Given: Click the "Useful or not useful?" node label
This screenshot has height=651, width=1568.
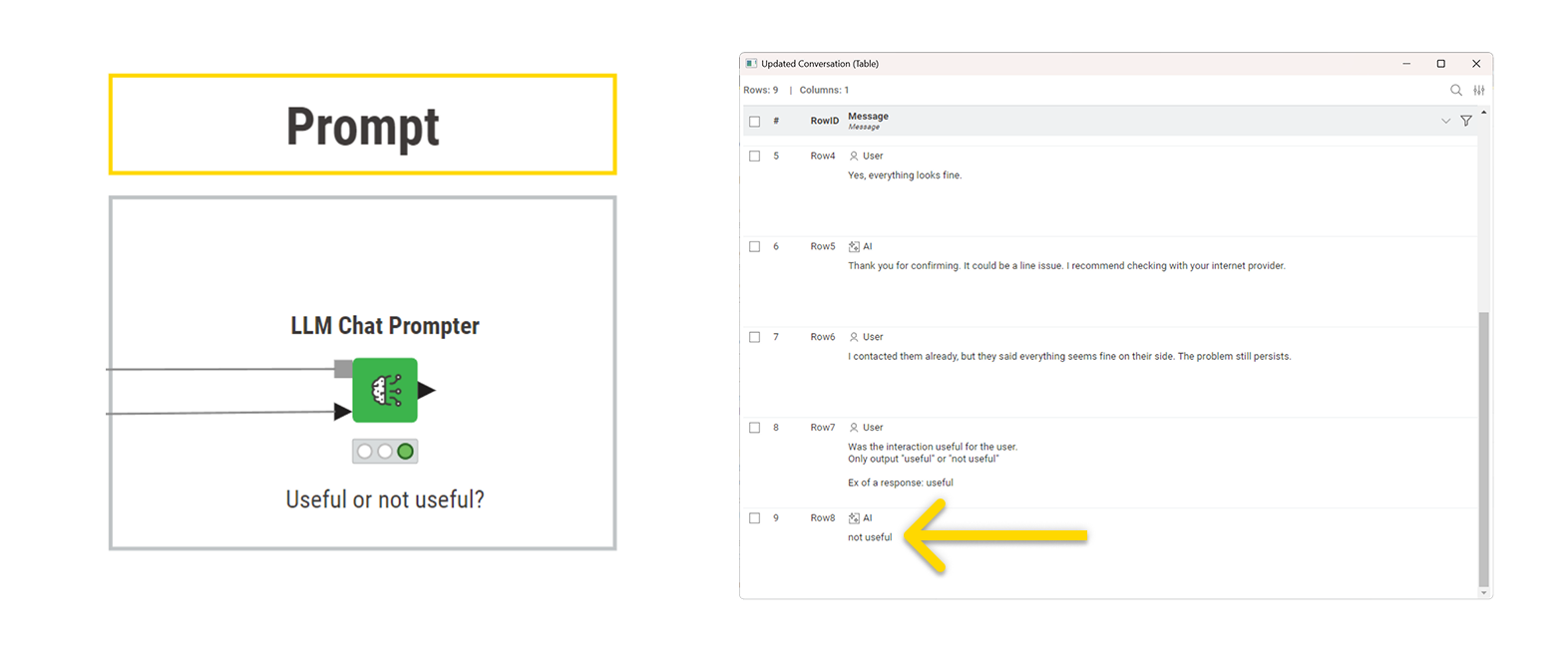Looking at the screenshot, I should (x=385, y=499).
